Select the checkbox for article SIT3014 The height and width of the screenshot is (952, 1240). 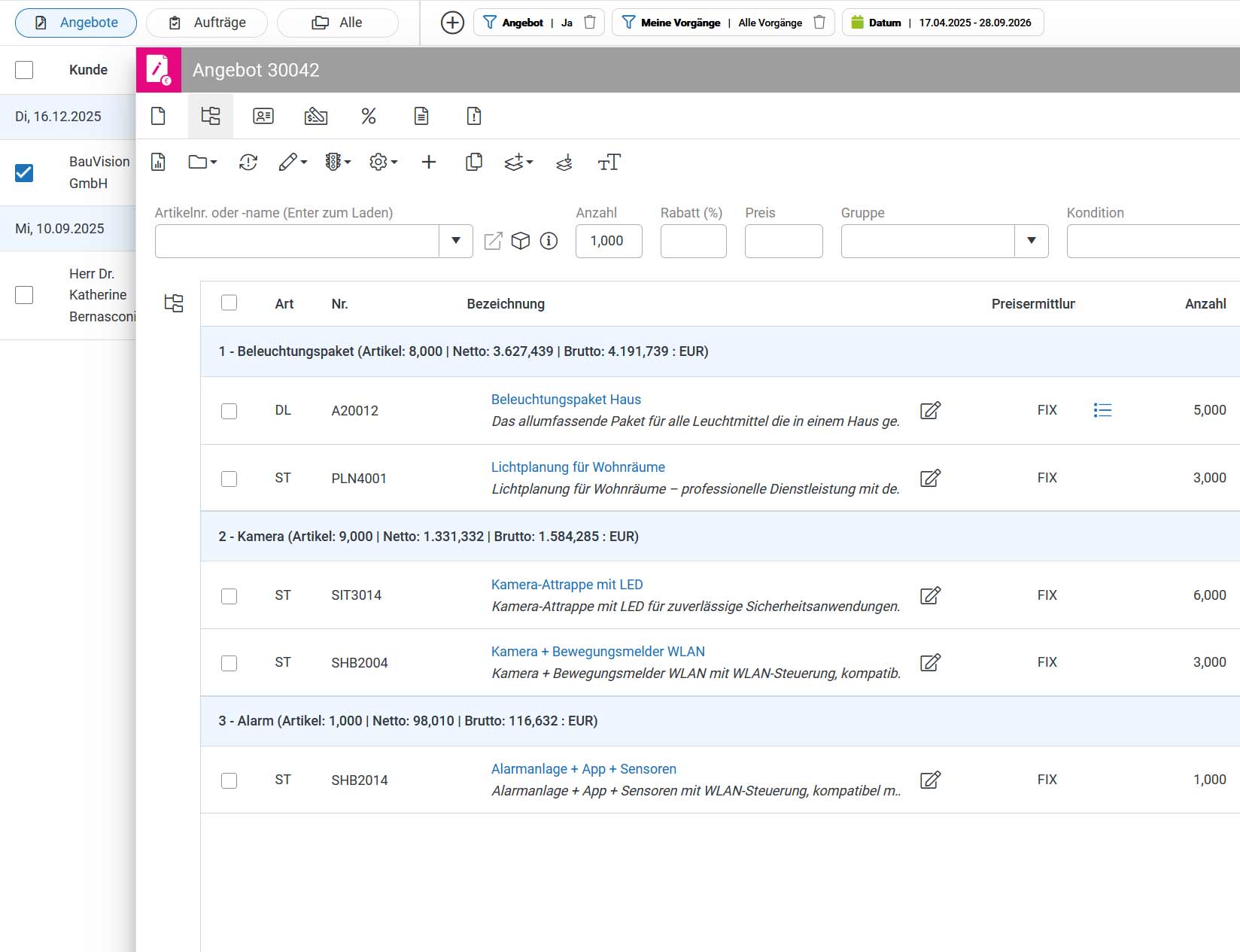229,596
